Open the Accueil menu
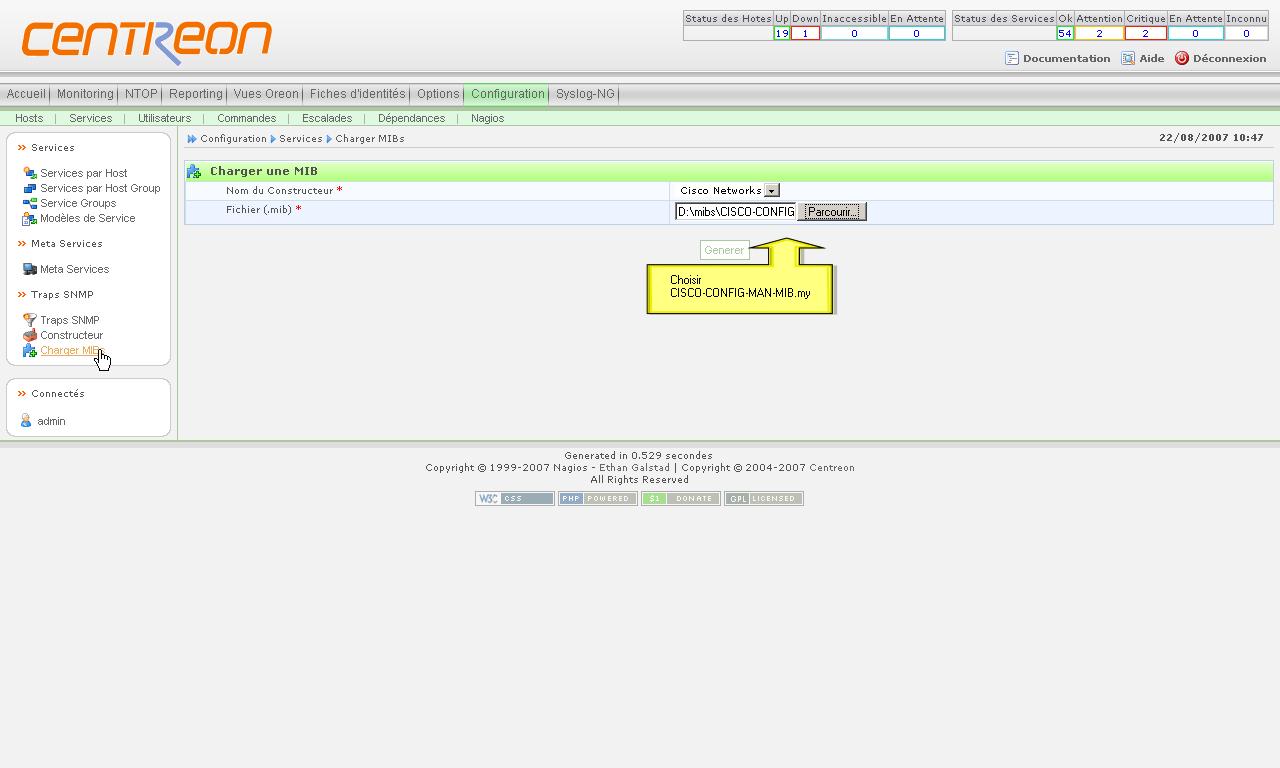Viewport: 1280px width, 768px height. tap(26, 94)
